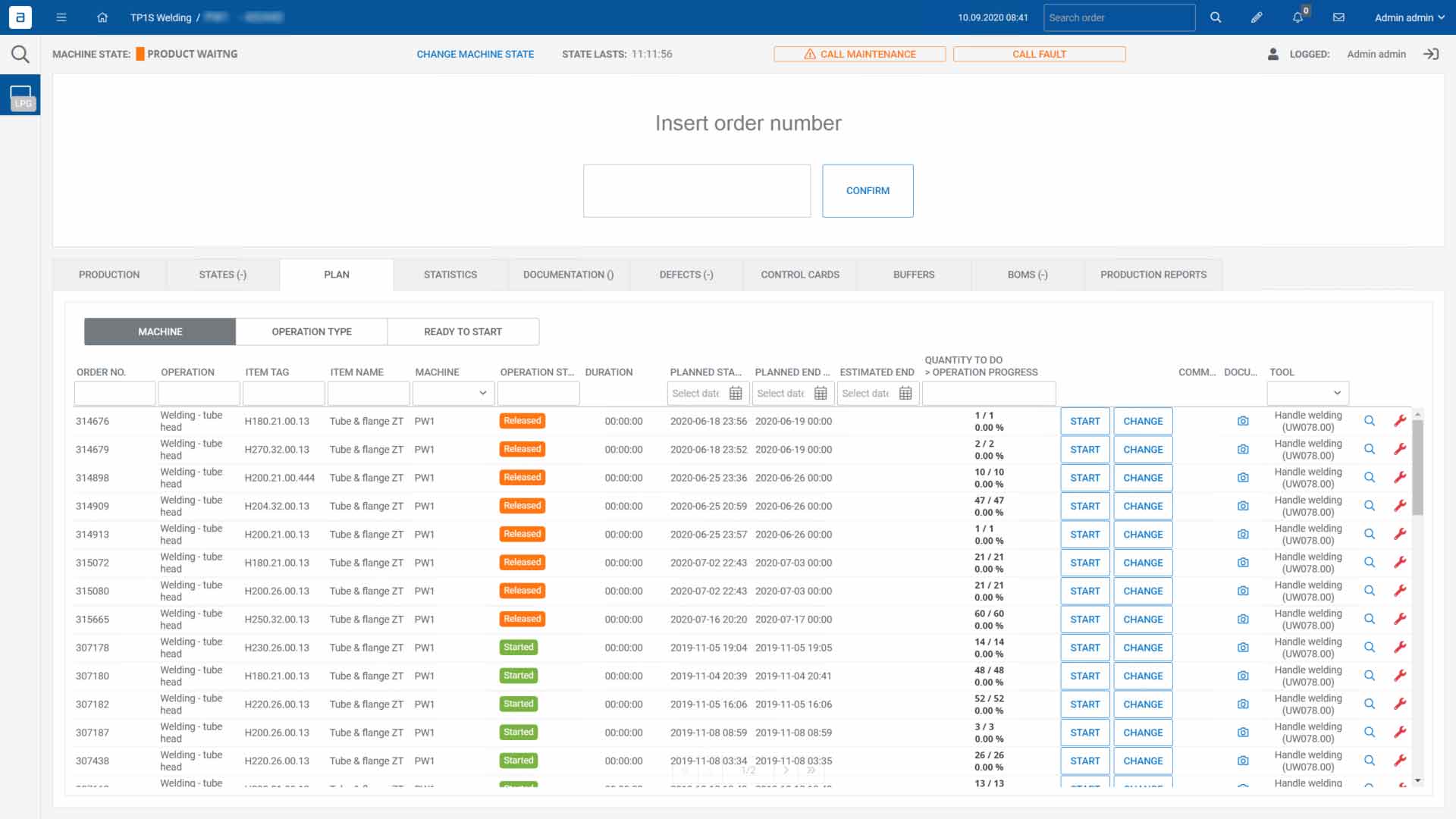Select the Operation Type view toggle

click(312, 331)
